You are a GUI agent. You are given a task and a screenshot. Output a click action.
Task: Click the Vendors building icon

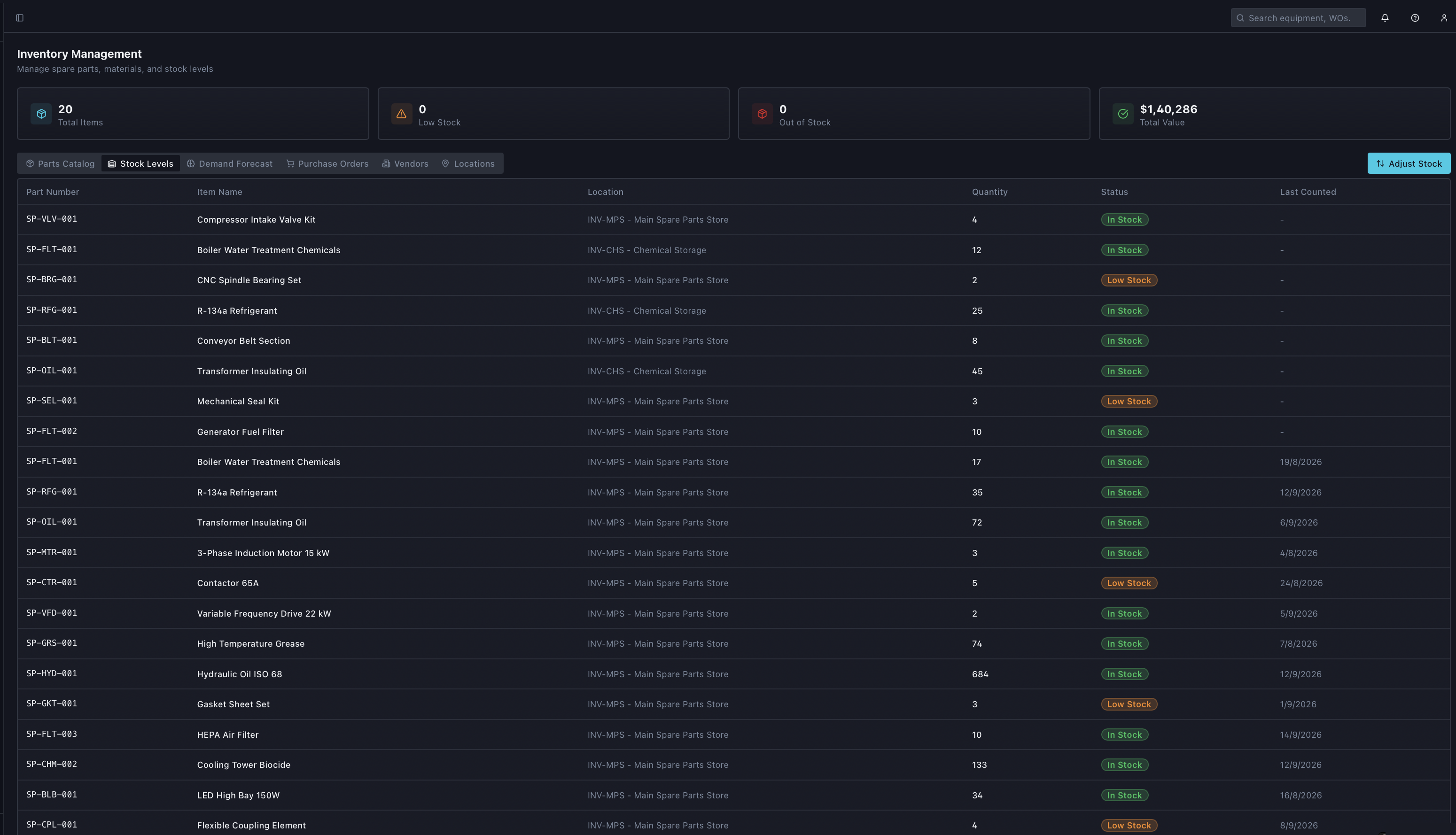pyautogui.click(x=386, y=163)
